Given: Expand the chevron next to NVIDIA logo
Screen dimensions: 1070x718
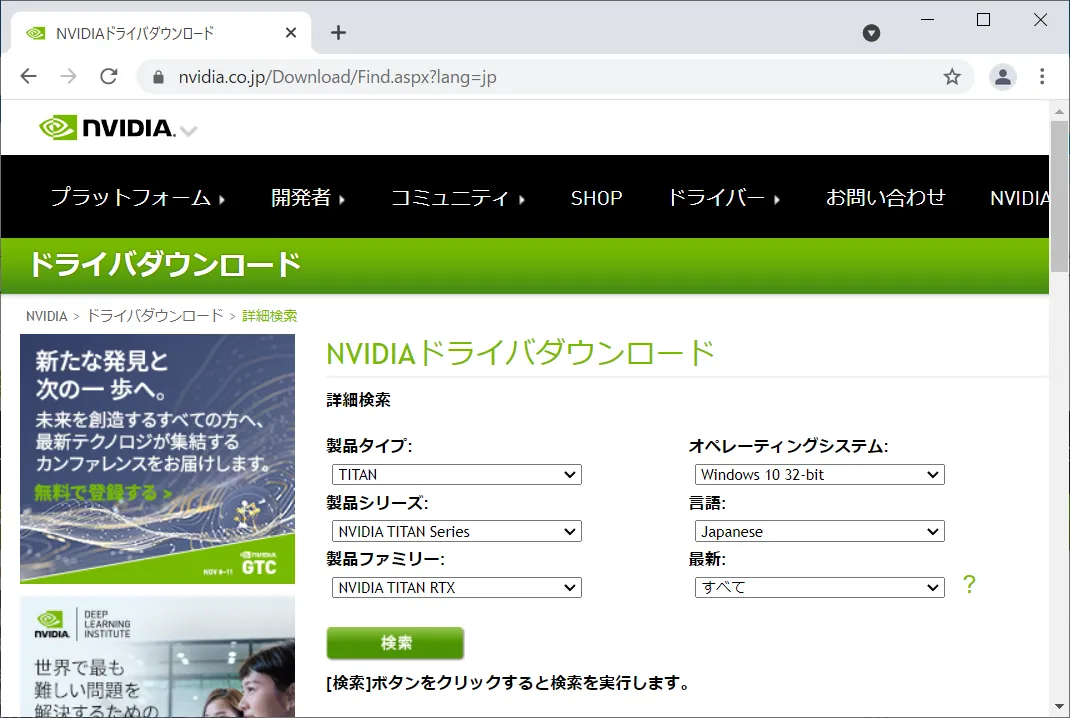Looking at the screenshot, I should 189,131.
